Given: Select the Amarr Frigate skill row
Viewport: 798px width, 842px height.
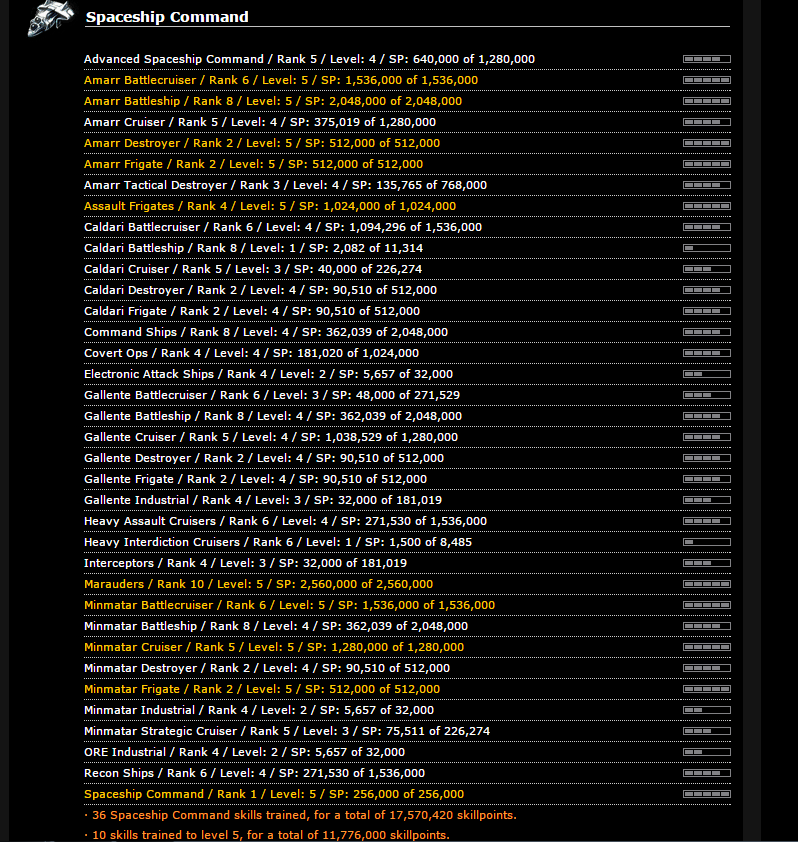Looking at the screenshot, I should [407, 164].
